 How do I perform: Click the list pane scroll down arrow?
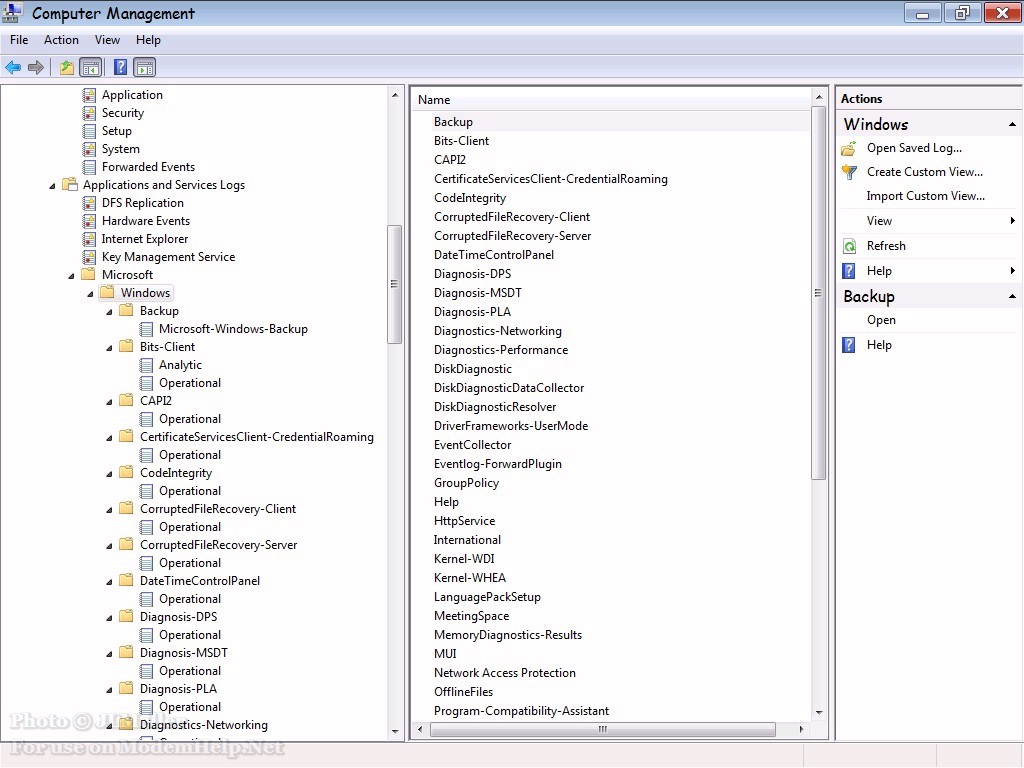[819, 712]
